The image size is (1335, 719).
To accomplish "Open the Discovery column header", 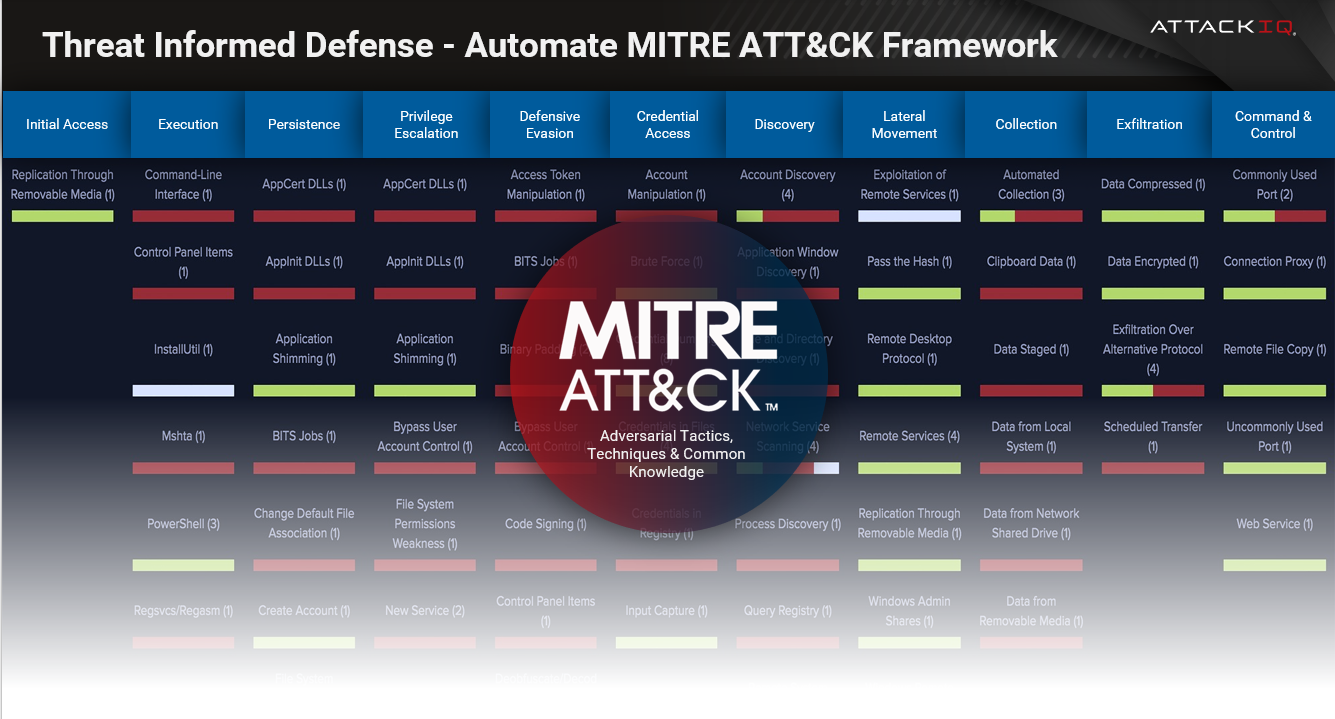I will tap(784, 124).
